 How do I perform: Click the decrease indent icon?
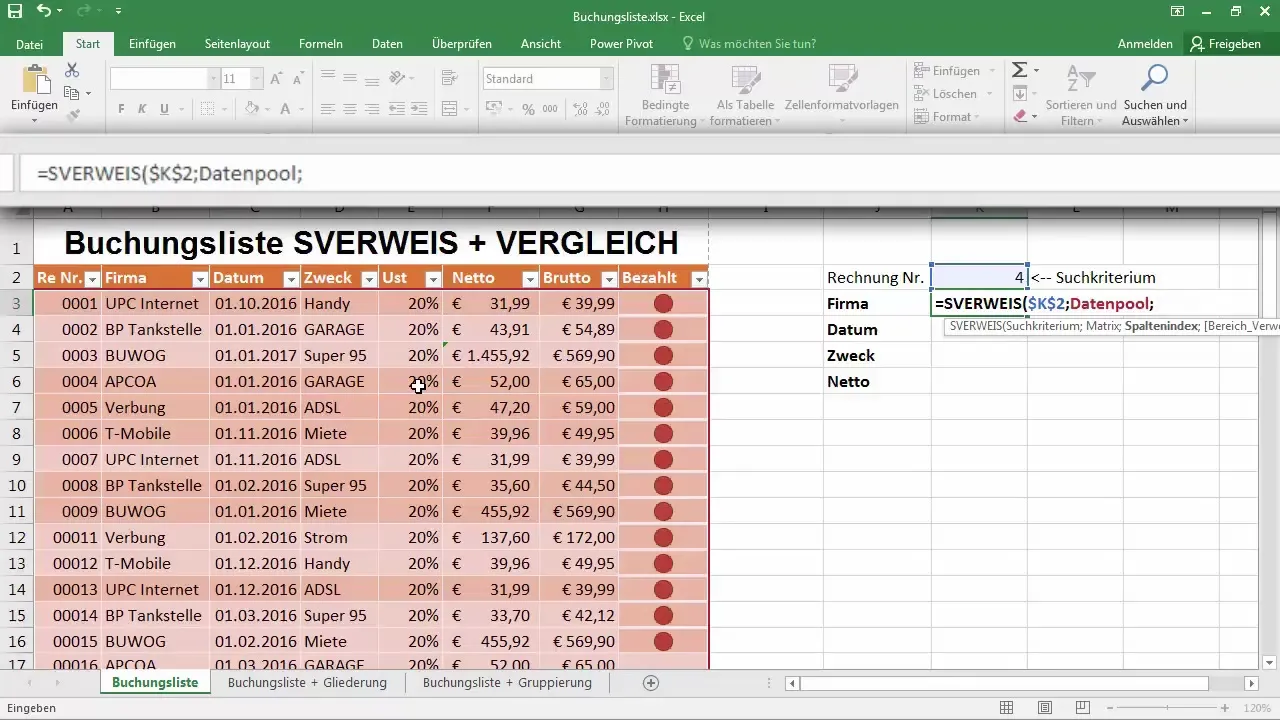(x=397, y=109)
